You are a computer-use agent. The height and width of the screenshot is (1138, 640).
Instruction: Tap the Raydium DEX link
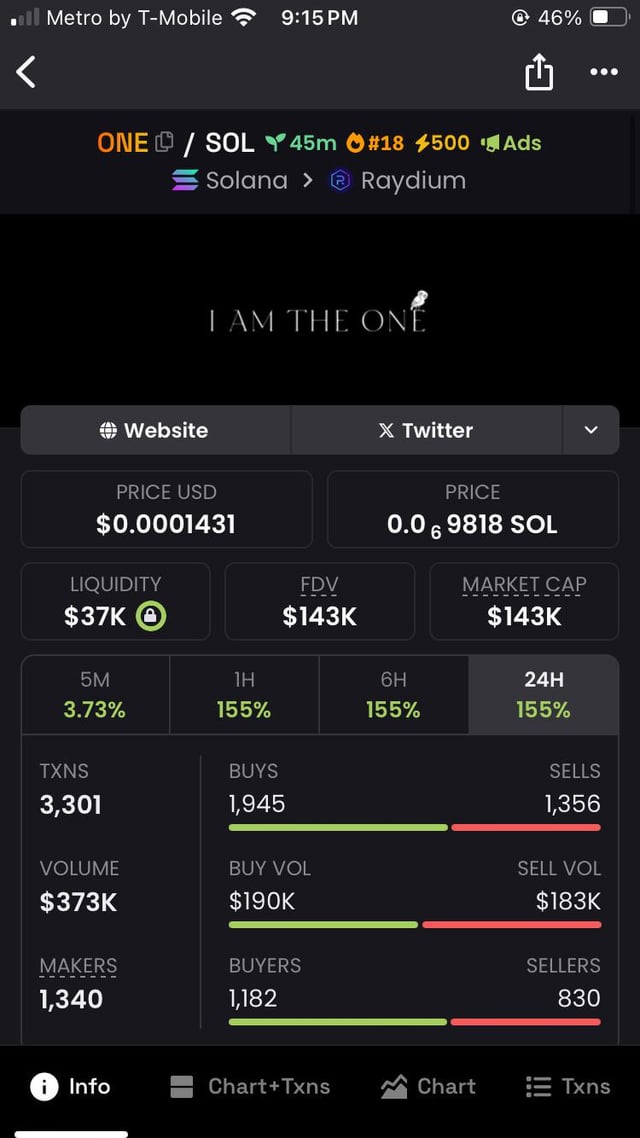tap(398, 181)
